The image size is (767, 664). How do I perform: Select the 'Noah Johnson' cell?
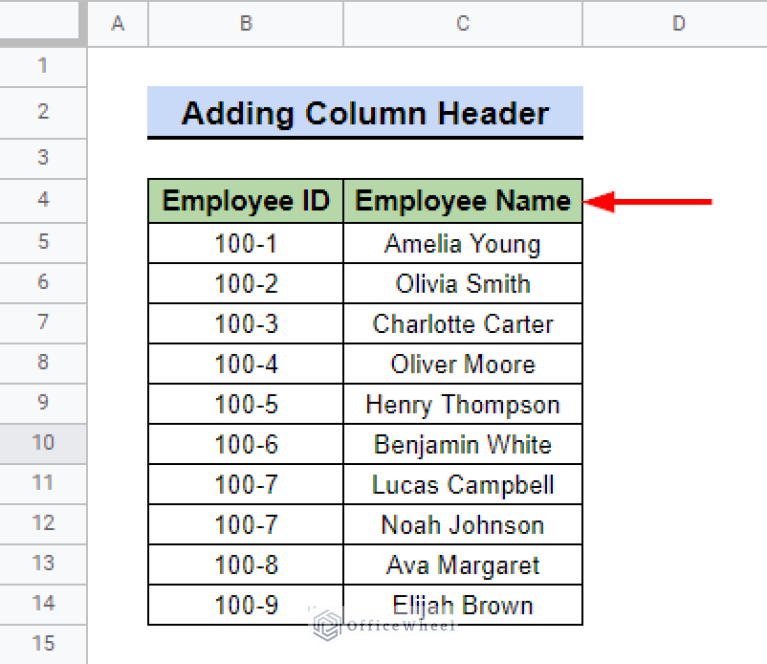click(x=463, y=524)
